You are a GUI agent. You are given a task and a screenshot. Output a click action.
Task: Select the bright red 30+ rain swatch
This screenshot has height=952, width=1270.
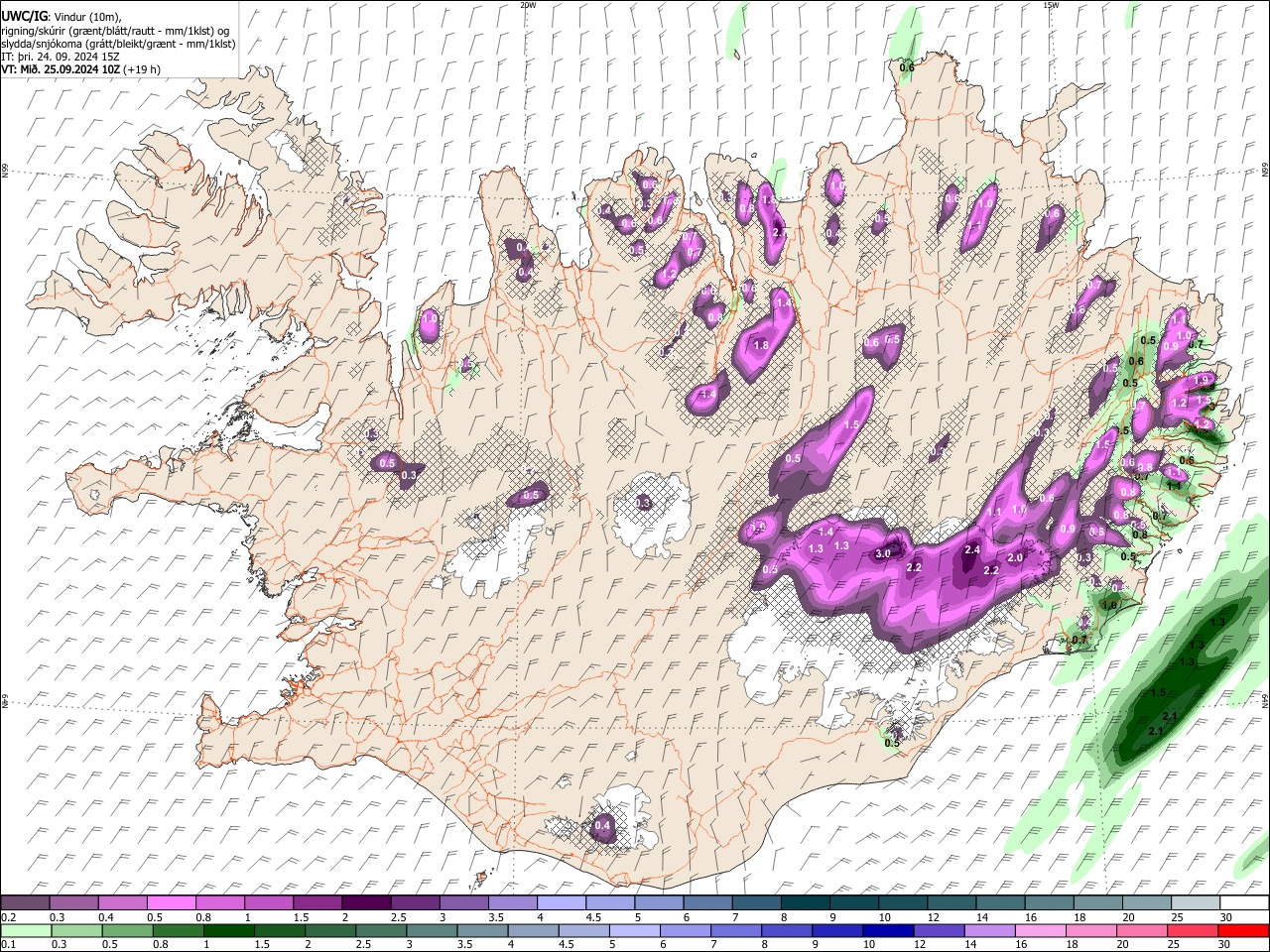(x=1243, y=930)
